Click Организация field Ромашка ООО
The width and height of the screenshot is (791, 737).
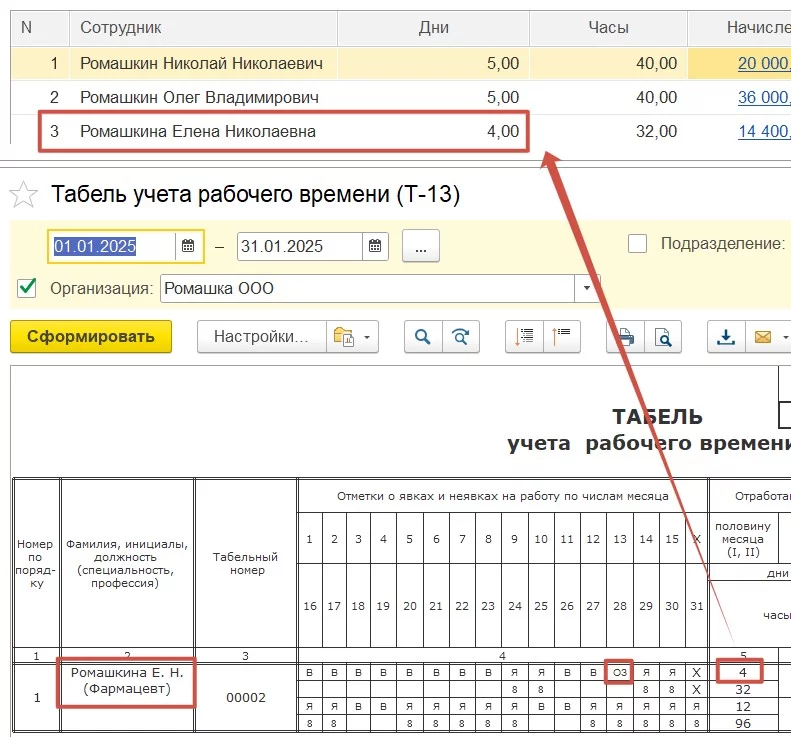pyautogui.click(x=367, y=289)
